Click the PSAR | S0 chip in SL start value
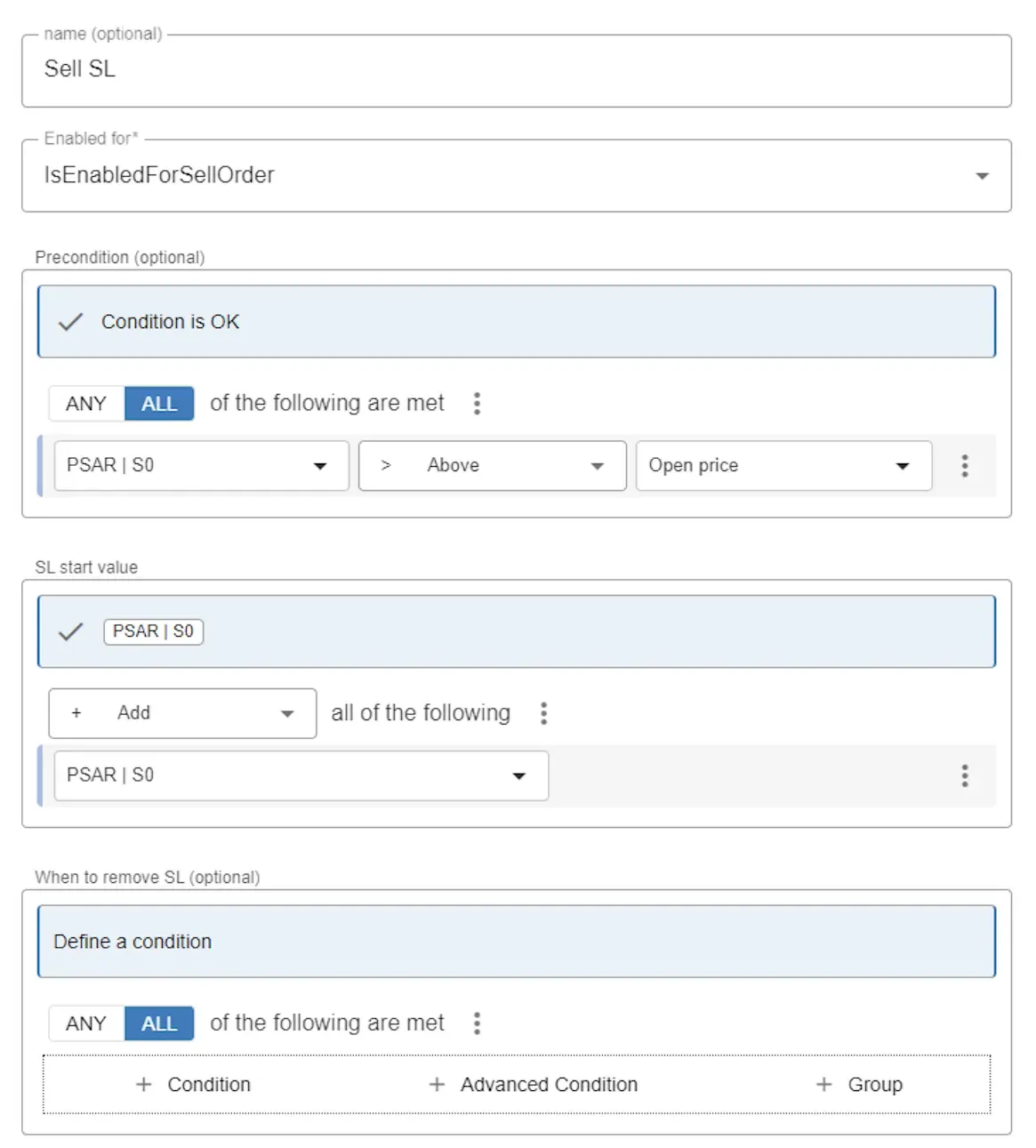Viewport: 1036px width, 1148px height. [x=153, y=631]
